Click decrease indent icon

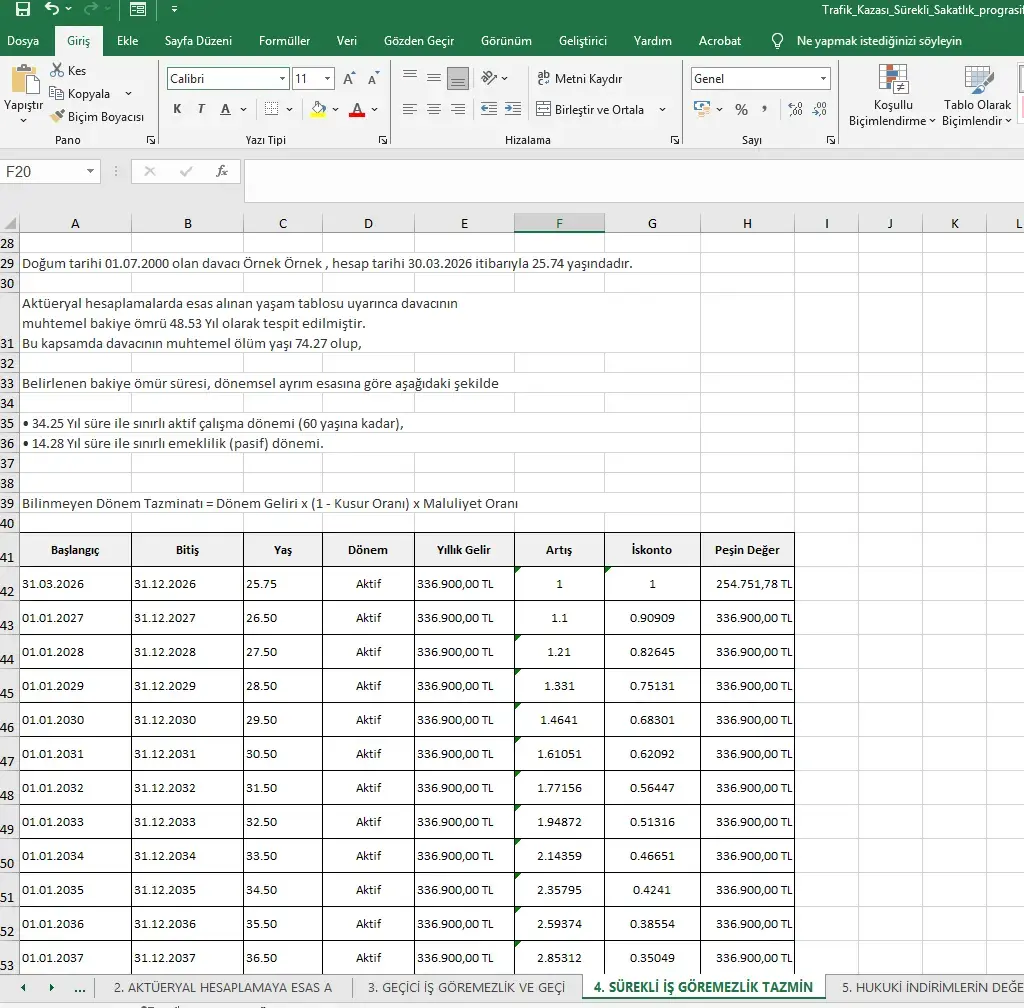(488, 109)
